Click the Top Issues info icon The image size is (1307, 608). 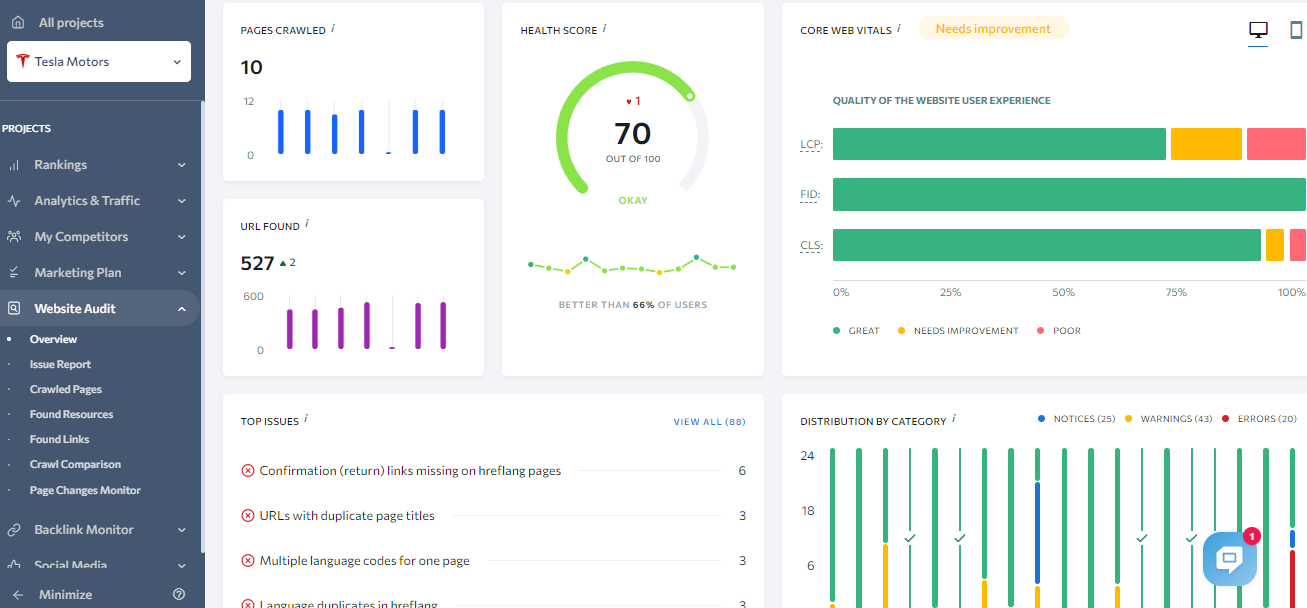(306, 419)
